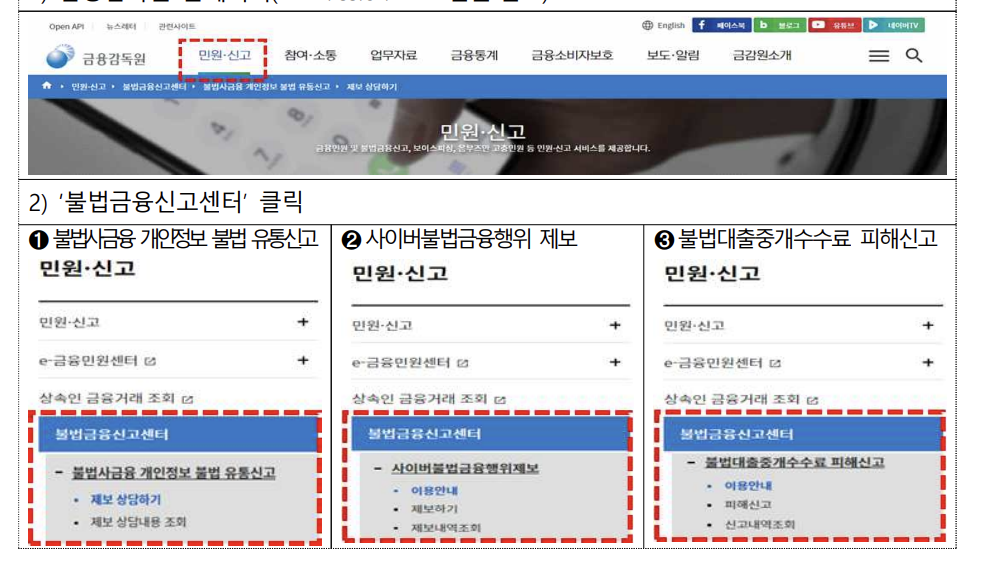Open the 네이버TV social button

click(x=893, y=25)
